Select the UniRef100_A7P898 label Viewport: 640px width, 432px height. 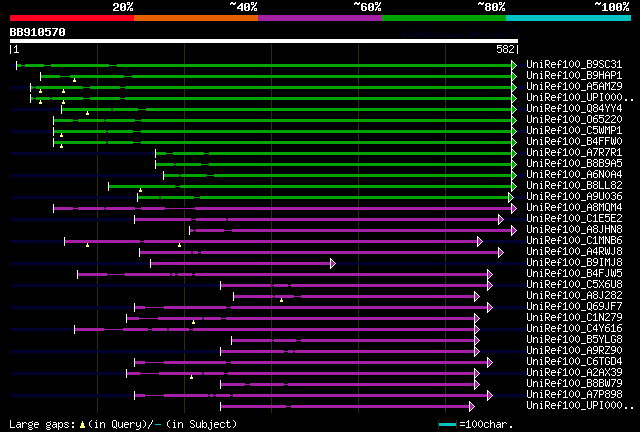pyautogui.click(x=574, y=395)
